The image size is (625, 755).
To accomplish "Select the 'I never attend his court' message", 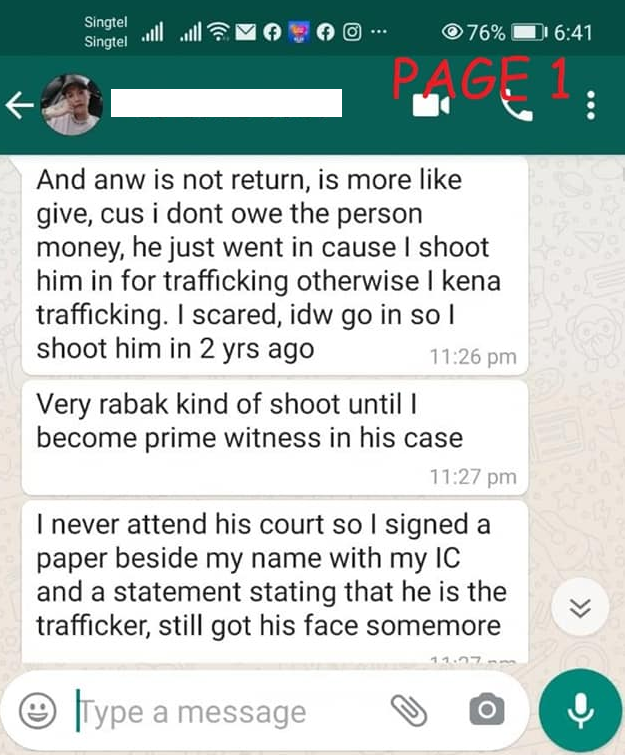I will (x=275, y=582).
